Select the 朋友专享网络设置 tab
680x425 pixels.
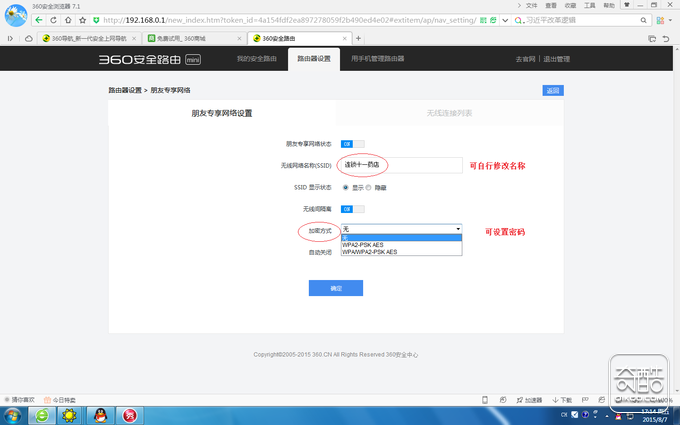222,113
